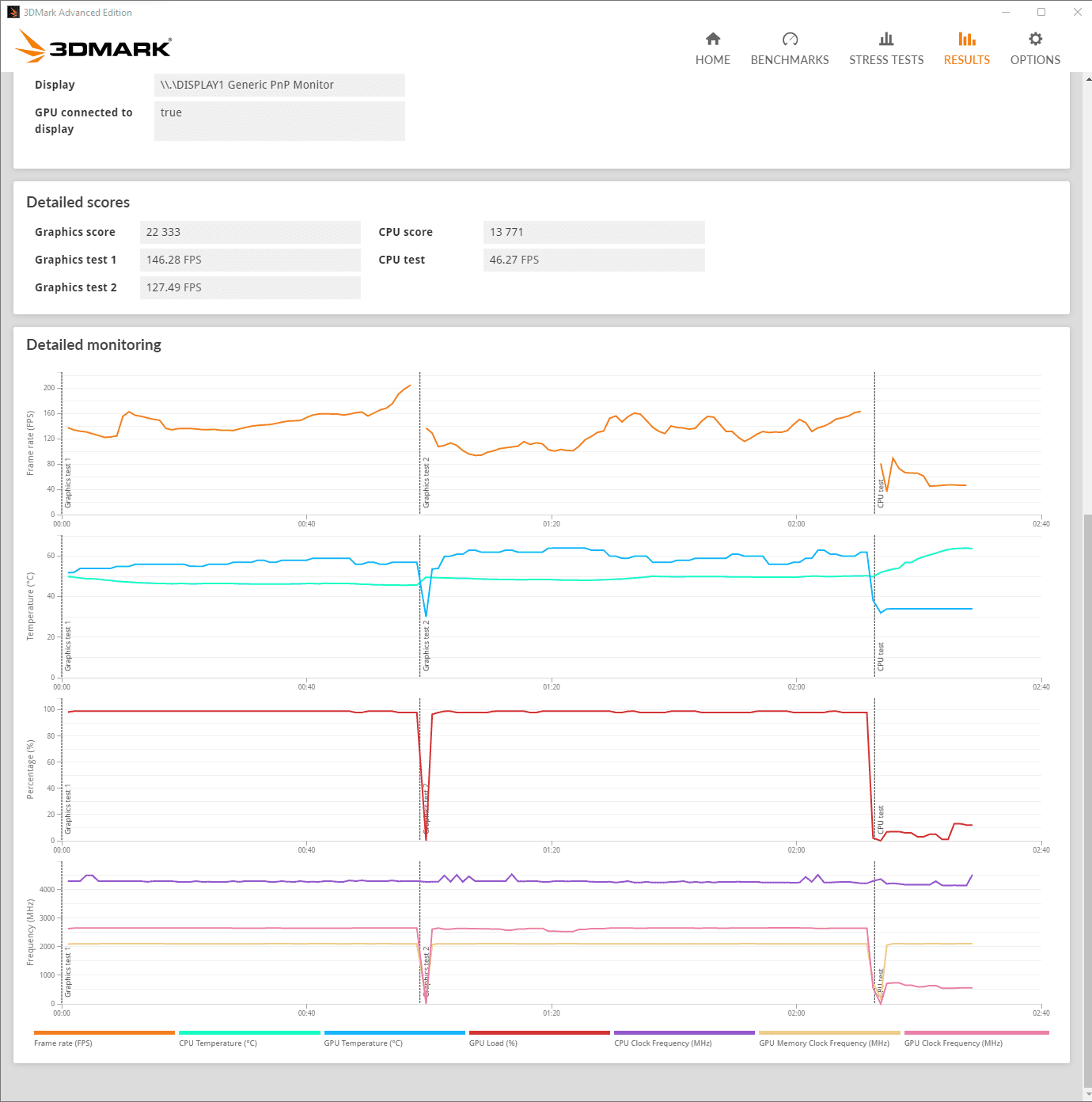The image size is (1092, 1102).
Task: Click the Graphics test 2 value 127.49 FPS
Action: 250,287
